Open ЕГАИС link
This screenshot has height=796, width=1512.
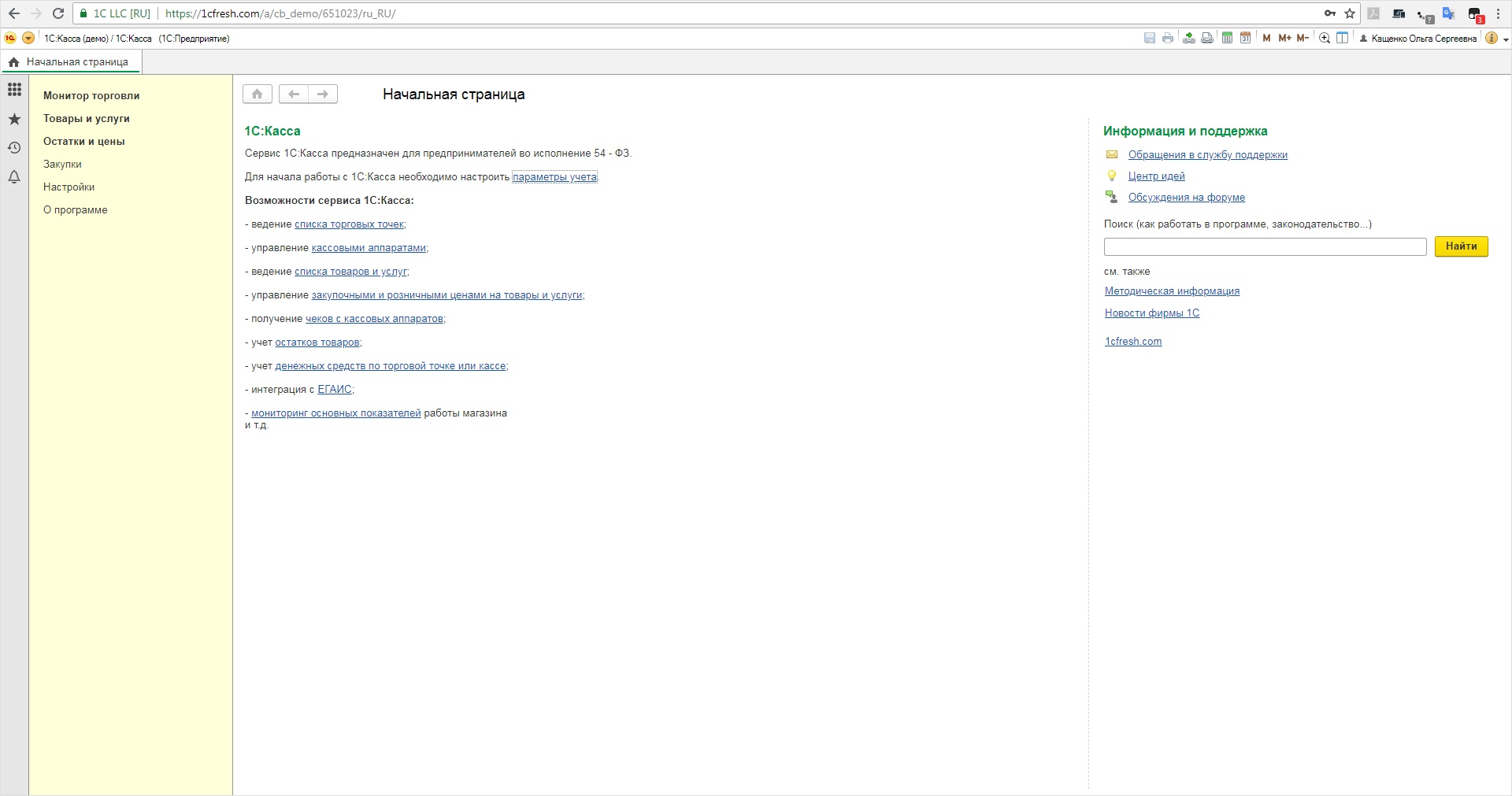pyautogui.click(x=335, y=390)
